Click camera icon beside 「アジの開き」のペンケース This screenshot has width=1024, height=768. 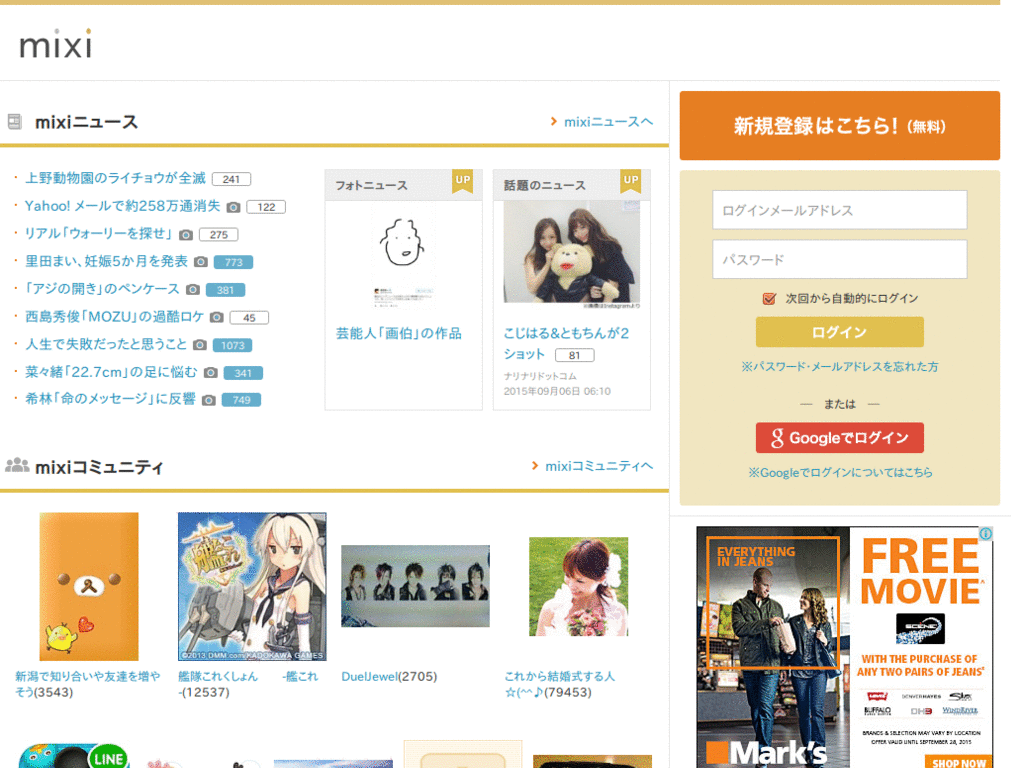click(x=193, y=289)
